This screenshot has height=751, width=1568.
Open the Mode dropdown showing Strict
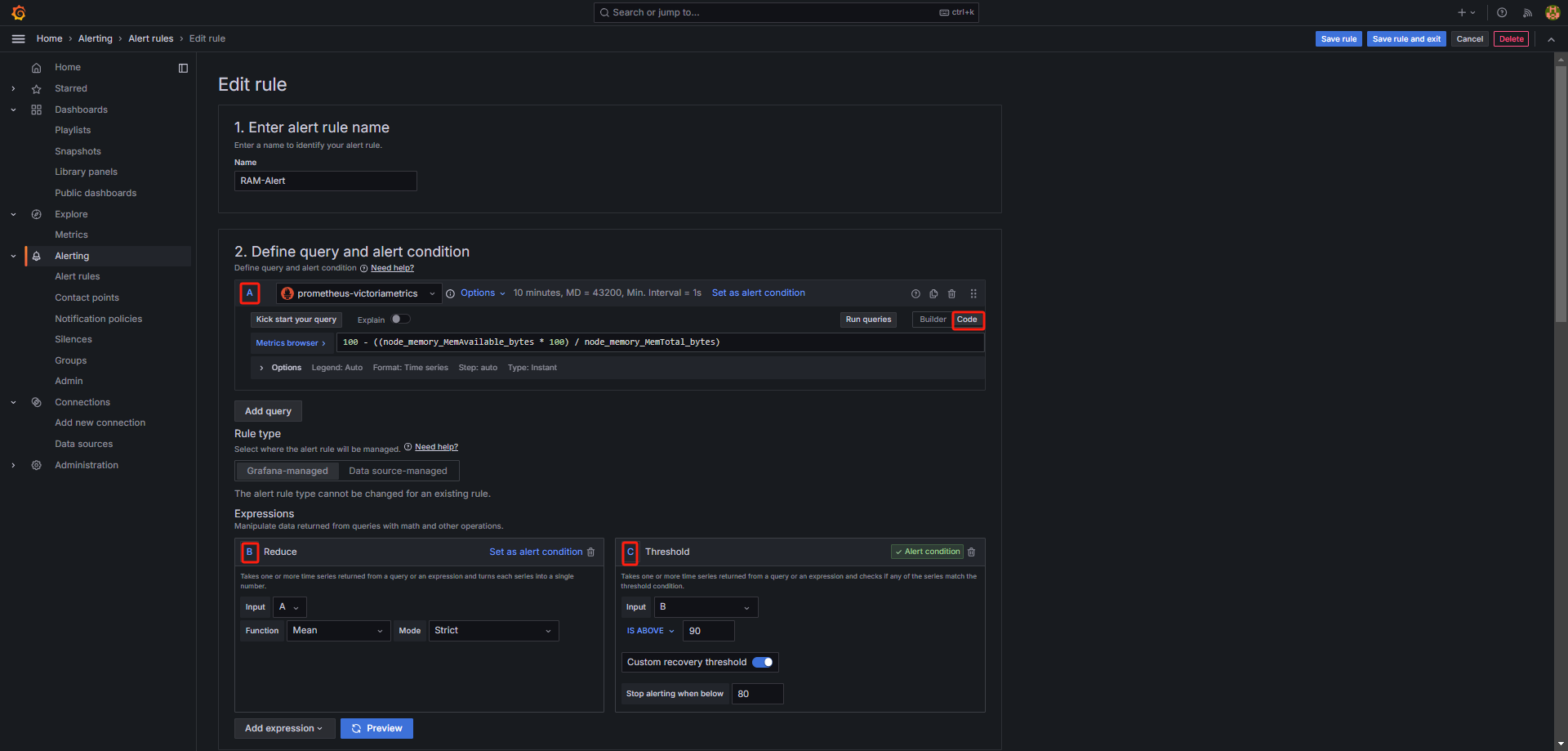pos(493,631)
